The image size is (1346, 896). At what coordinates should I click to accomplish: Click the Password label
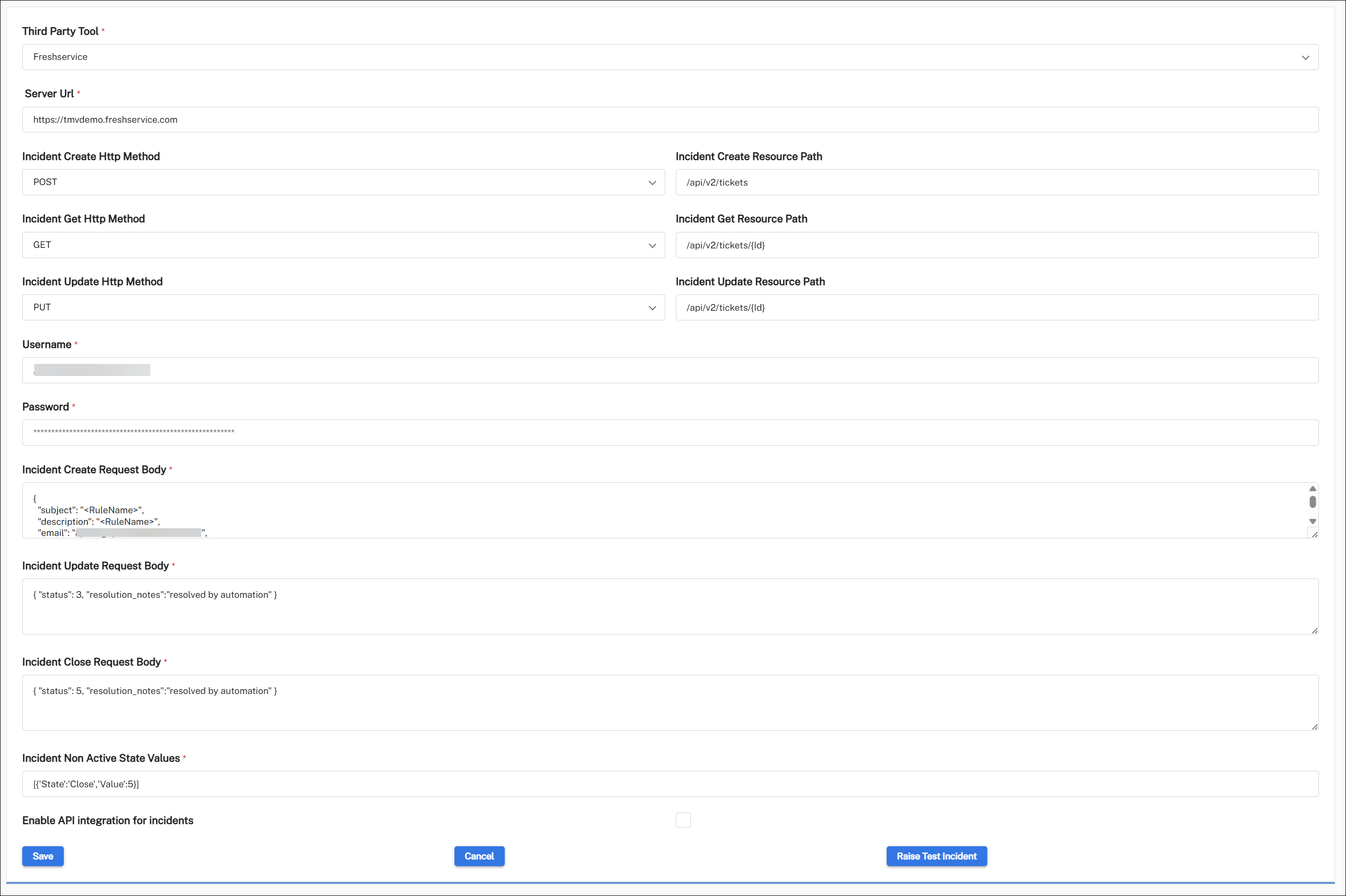coord(46,407)
